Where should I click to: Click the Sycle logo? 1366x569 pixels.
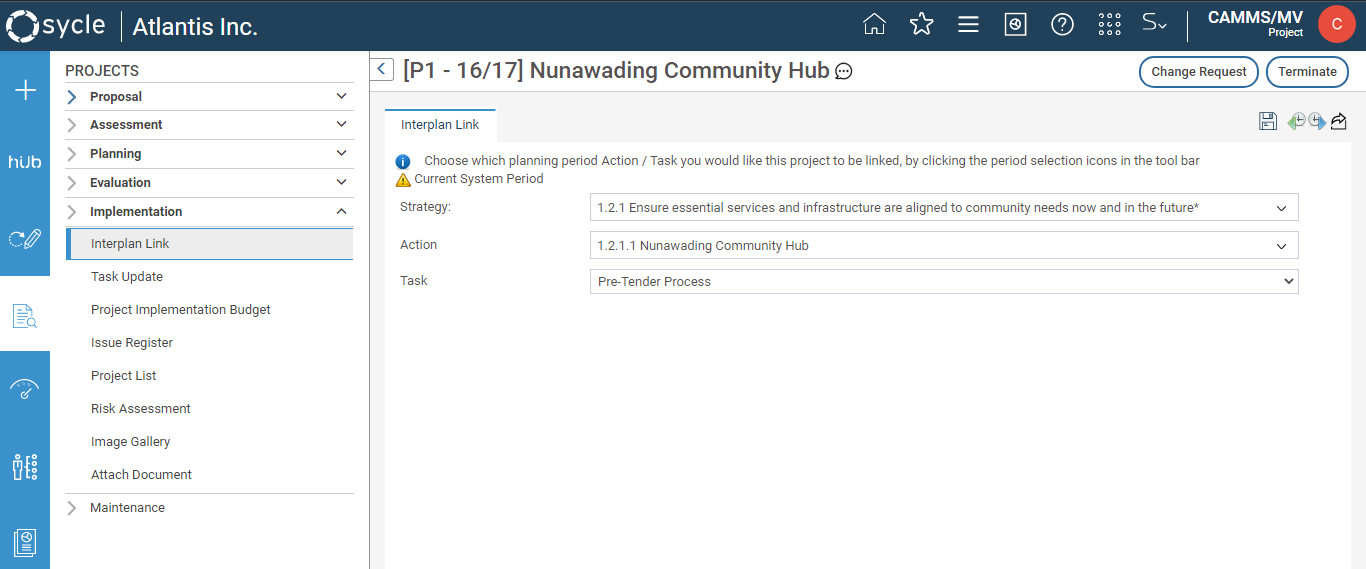(55, 25)
